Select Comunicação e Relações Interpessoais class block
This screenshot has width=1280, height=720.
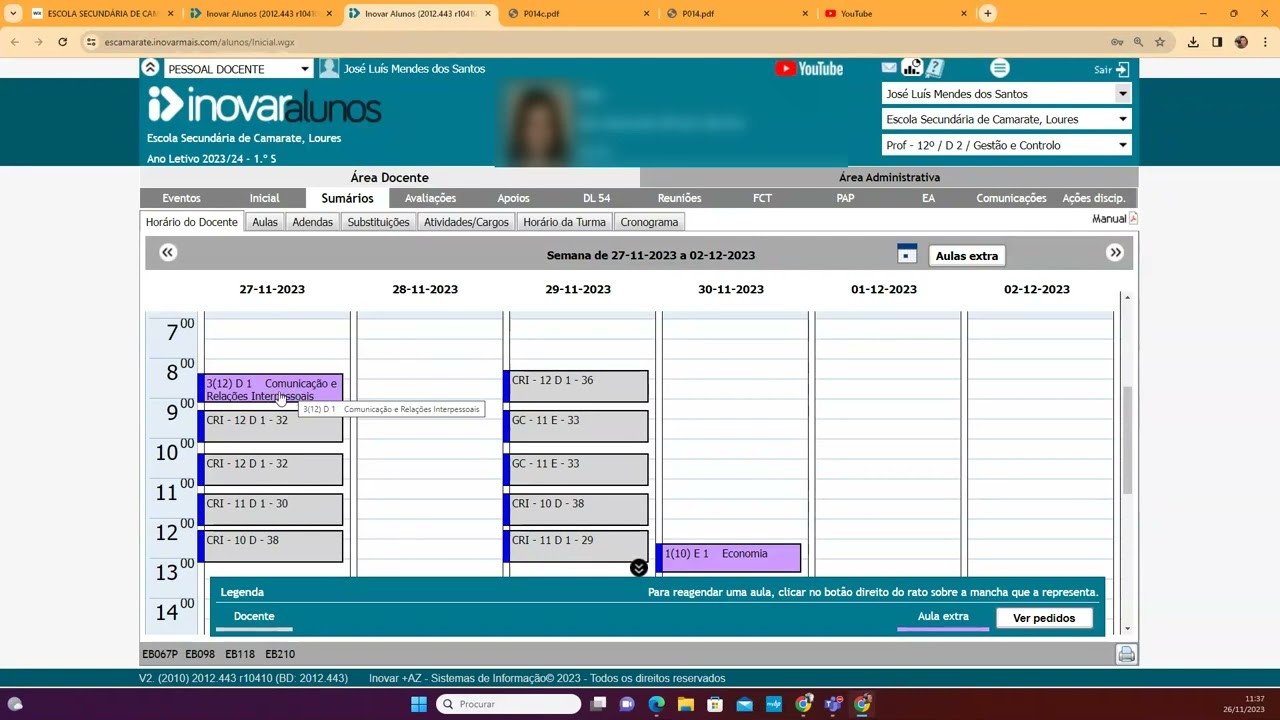pos(271,389)
